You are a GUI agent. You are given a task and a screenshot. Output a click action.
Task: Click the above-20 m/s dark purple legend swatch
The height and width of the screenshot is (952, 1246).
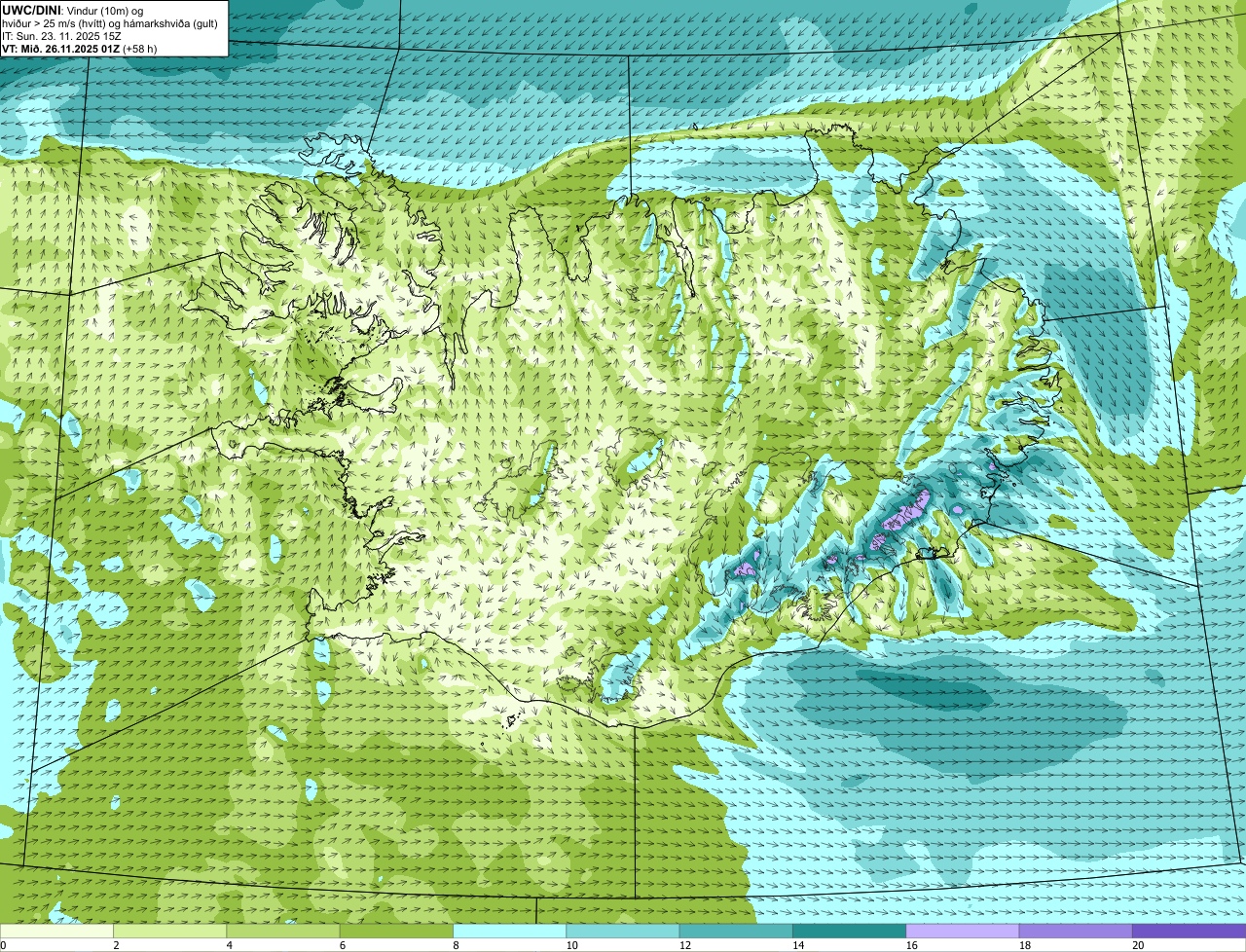[1190, 932]
